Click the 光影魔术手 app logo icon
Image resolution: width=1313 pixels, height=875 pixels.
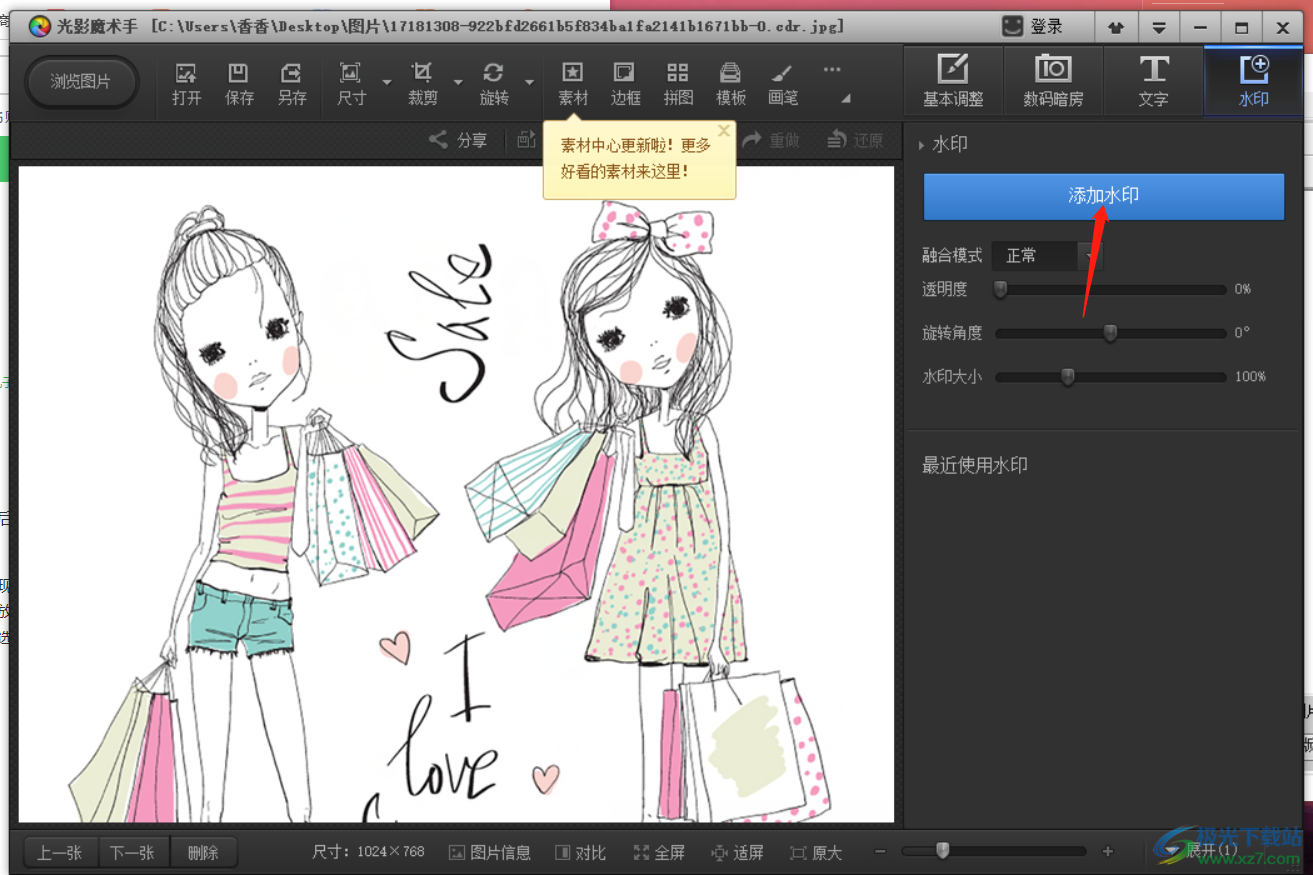[40, 27]
